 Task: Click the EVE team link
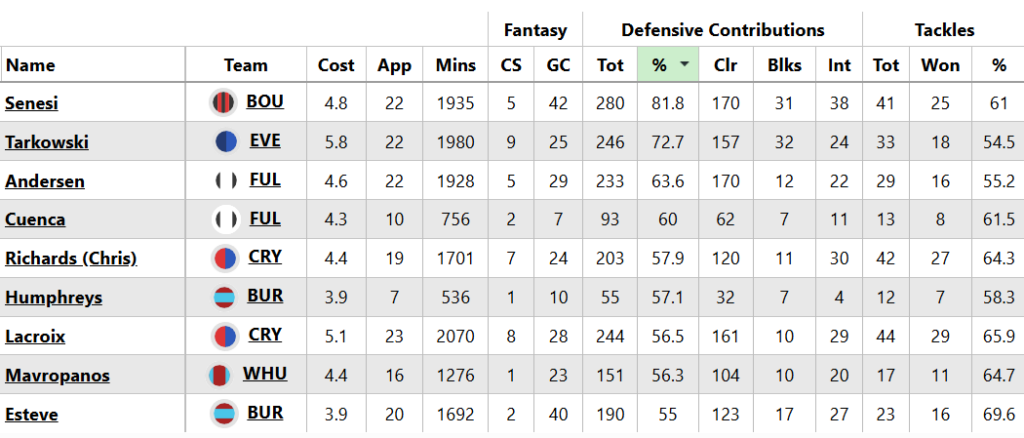tap(264, 141)
